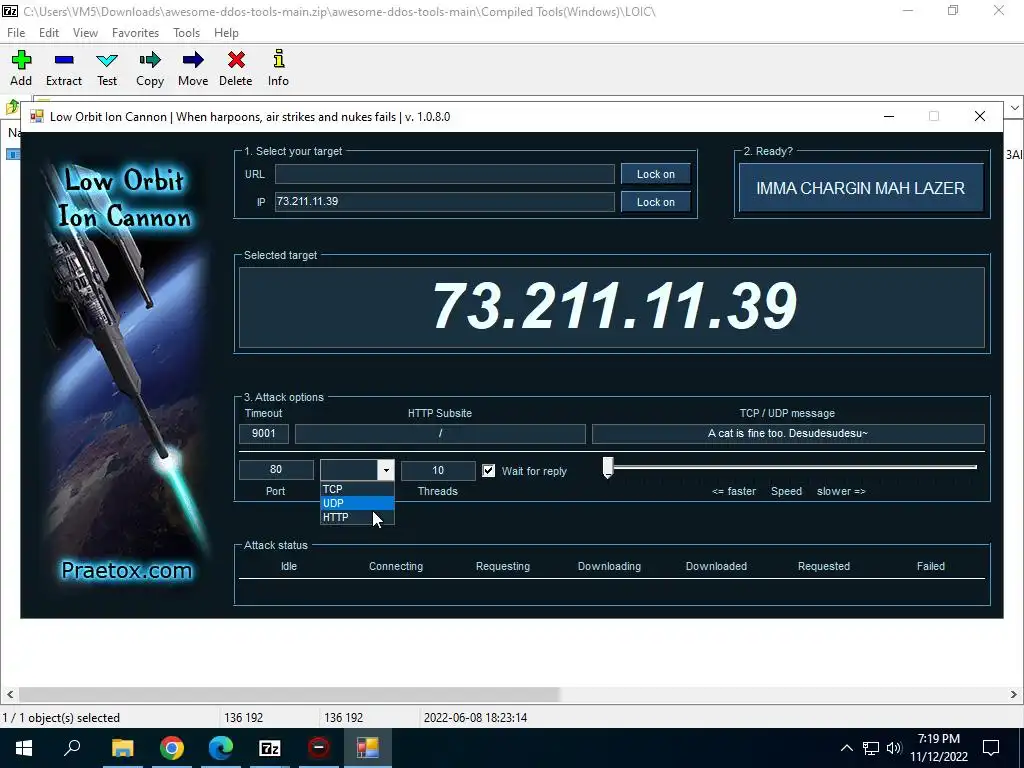Viewport: 1024px width, 768px height.
Task: Click the Add toolbar icon in 7-Zip
Action: (x=21, y=60)
